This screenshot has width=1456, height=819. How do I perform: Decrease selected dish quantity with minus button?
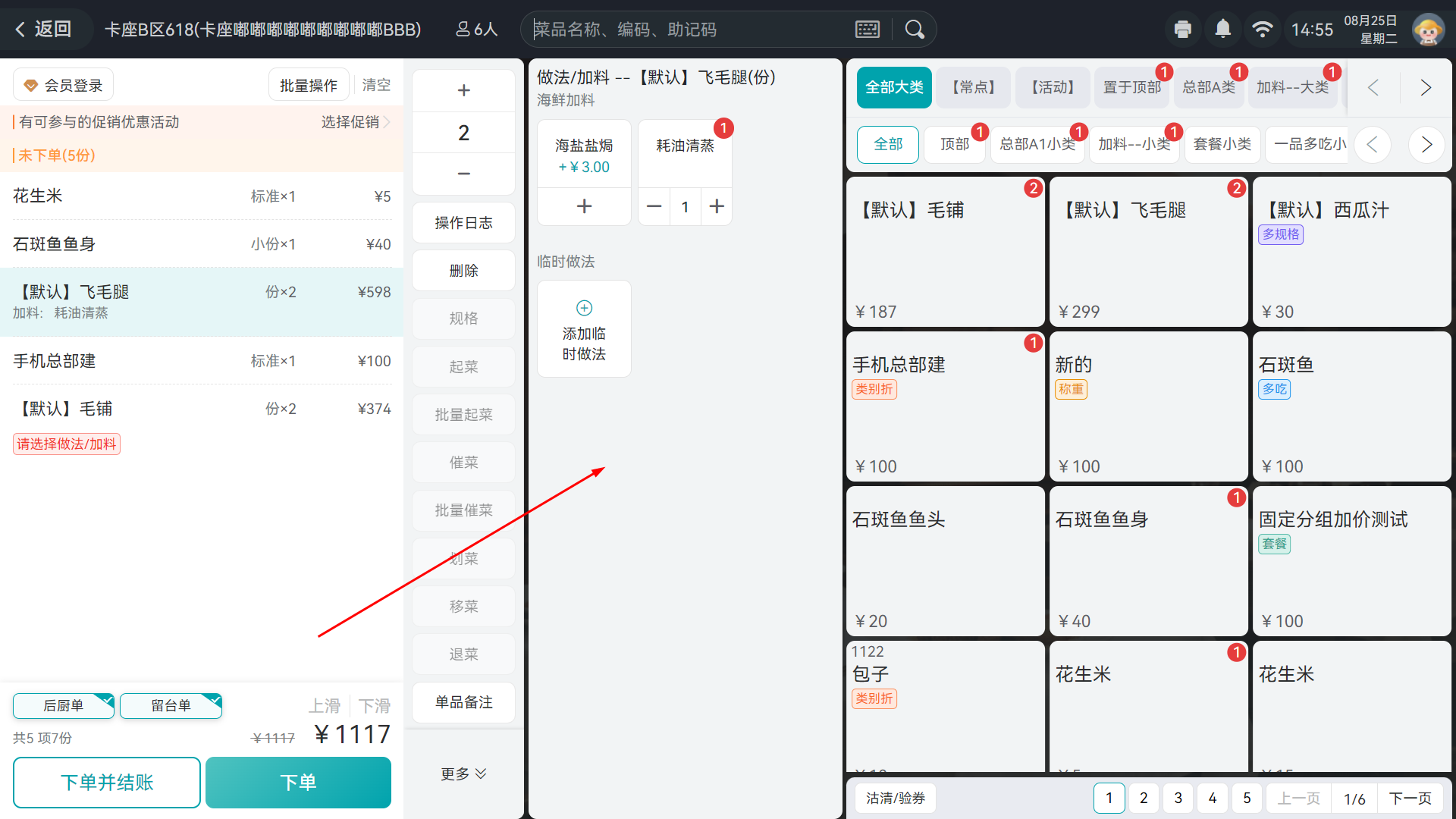point(464,174)
